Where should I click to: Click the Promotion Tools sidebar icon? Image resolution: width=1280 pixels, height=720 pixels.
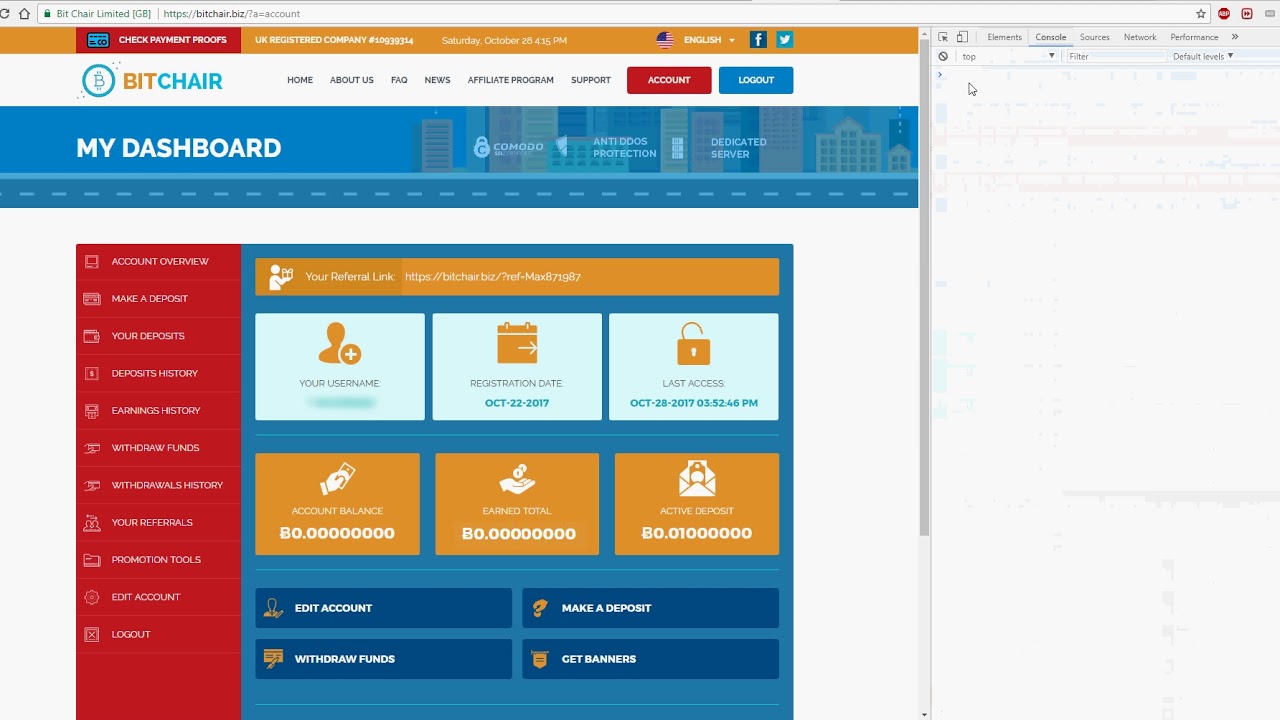[x=92, y=560]
